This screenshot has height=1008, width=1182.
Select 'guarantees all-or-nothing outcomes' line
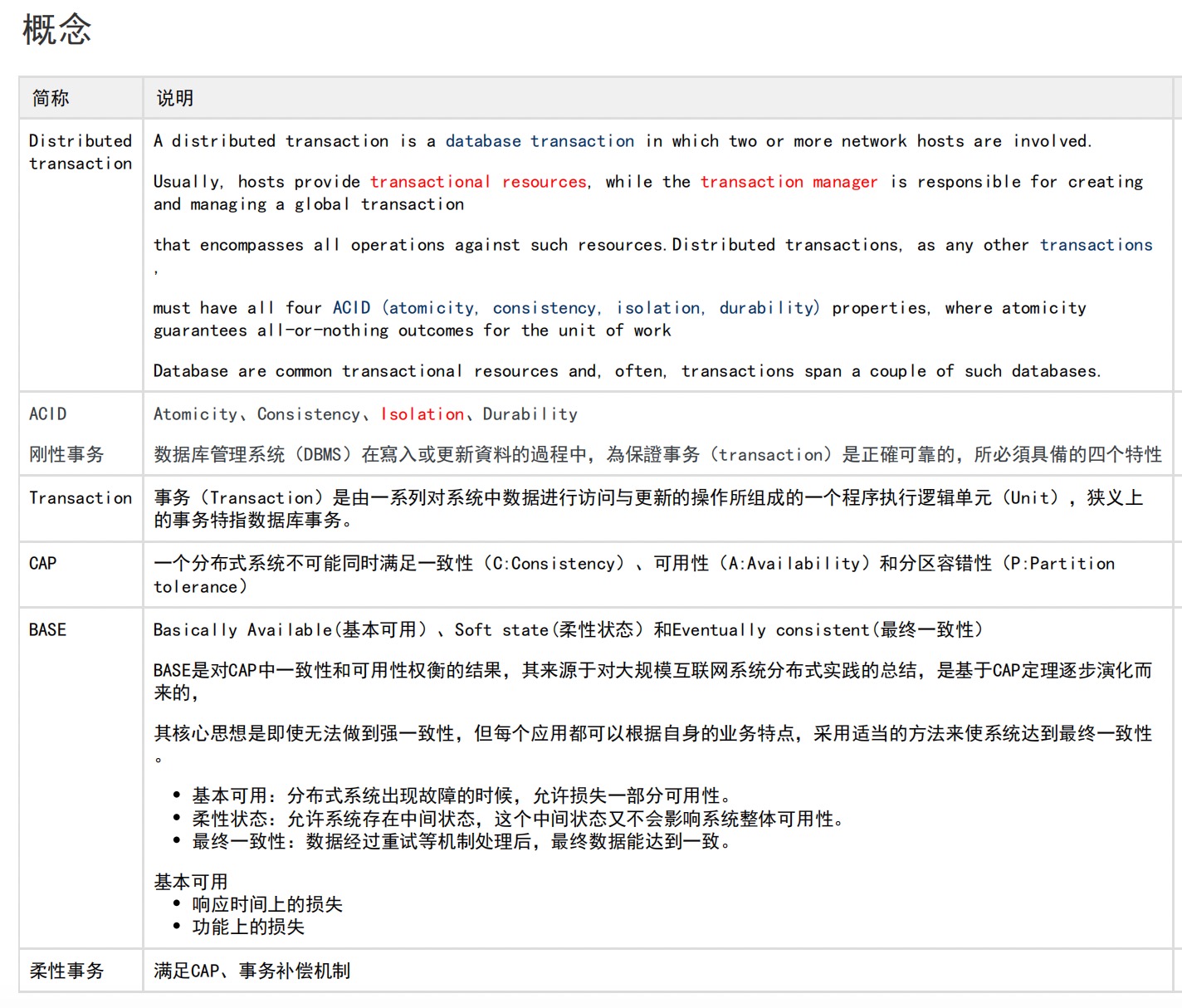[x=412, y=330]
